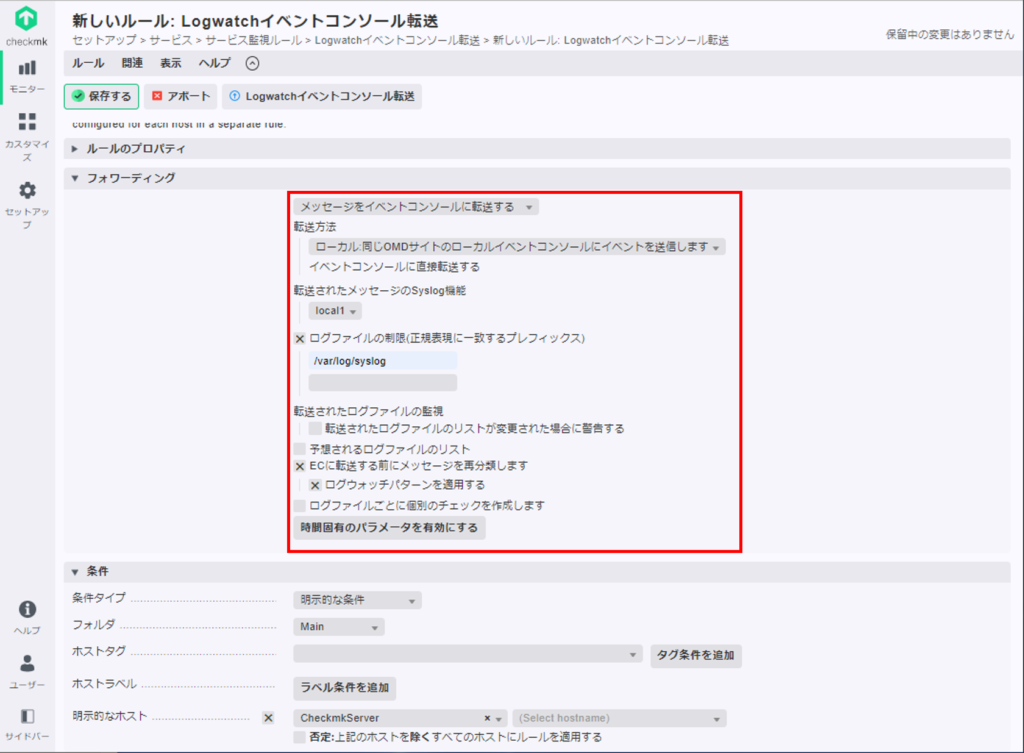Open the Main folder dropdown
This screenshot has height=753, width=1024.
click(x=338, y=627)
